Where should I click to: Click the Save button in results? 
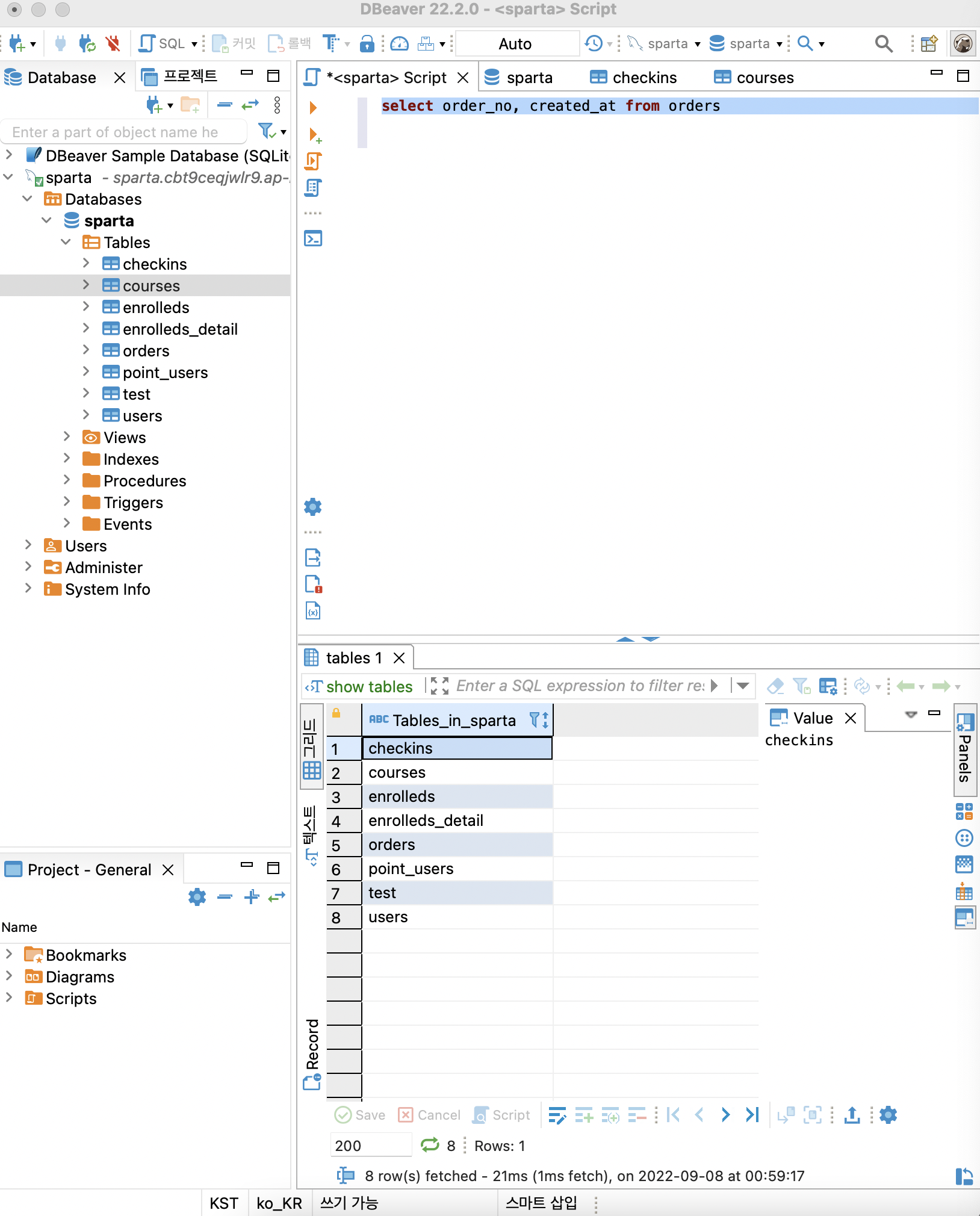[360, 1115]
